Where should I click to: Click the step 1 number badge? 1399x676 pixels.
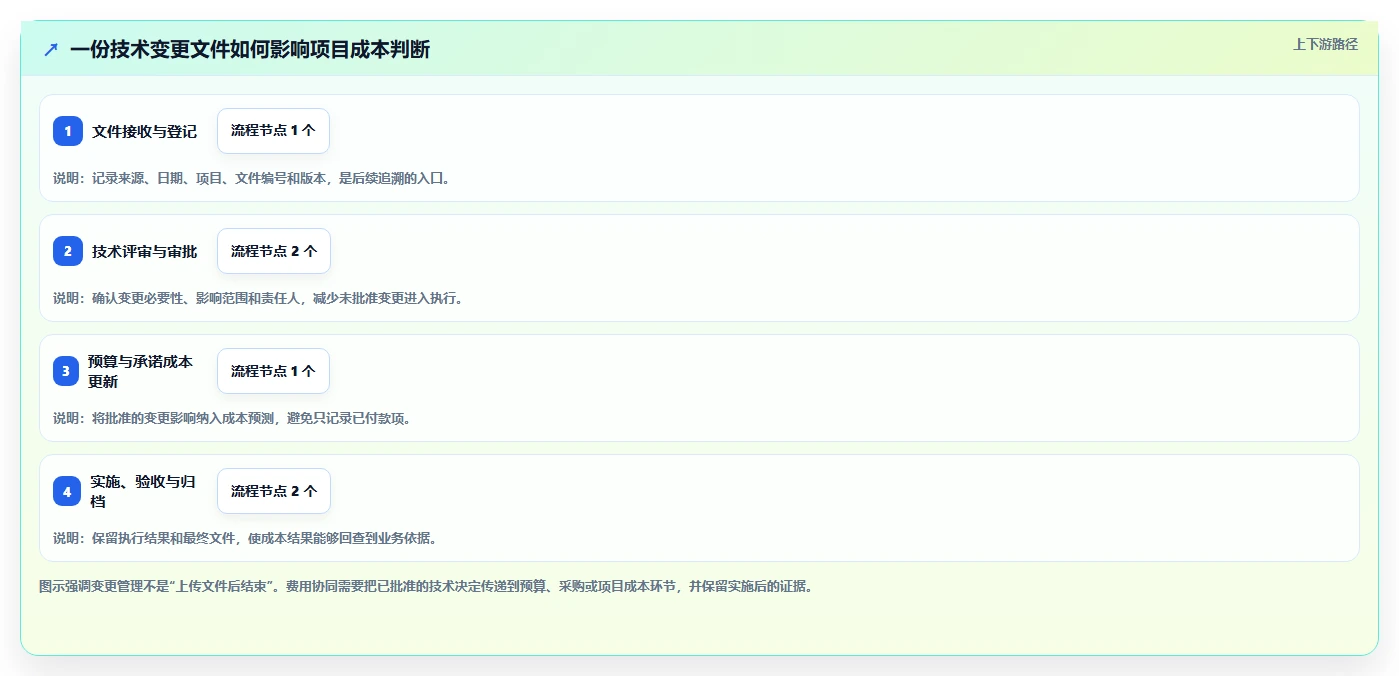(68, 131)
